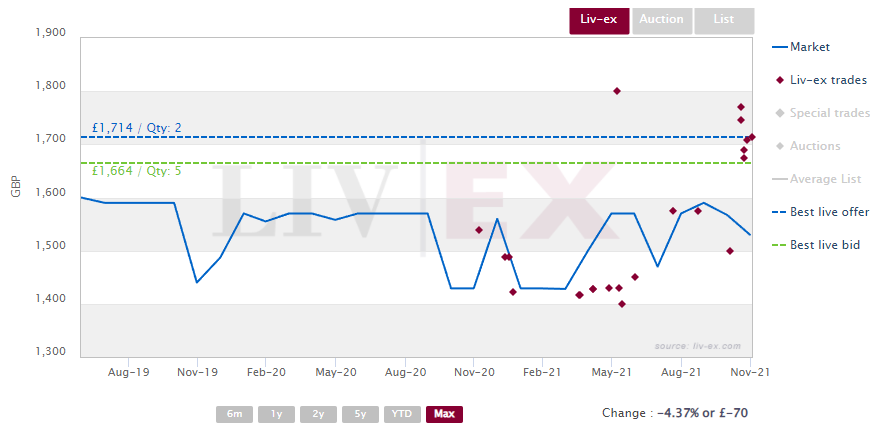Choose the 2y time range
This screenshot has height=427, width=893.
pos(317,414)
